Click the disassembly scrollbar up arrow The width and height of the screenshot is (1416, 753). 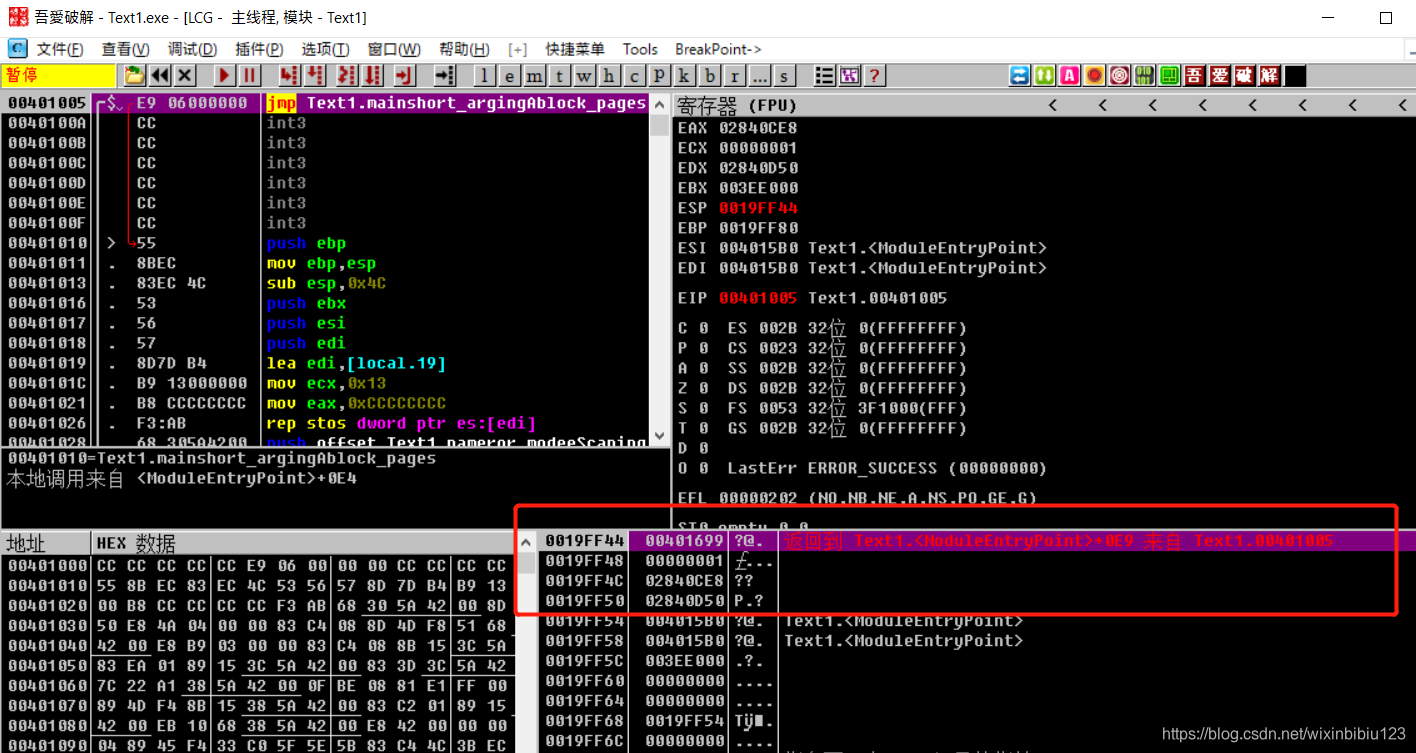659,104
